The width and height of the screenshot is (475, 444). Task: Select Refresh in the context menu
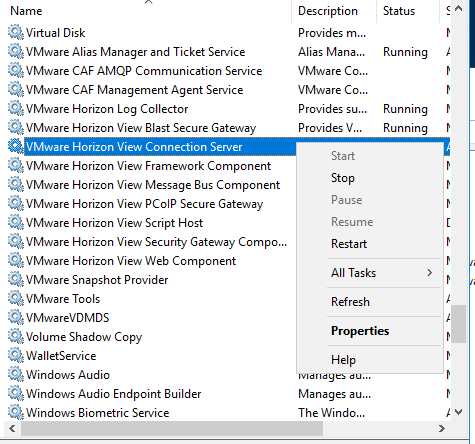pos(350,302)
